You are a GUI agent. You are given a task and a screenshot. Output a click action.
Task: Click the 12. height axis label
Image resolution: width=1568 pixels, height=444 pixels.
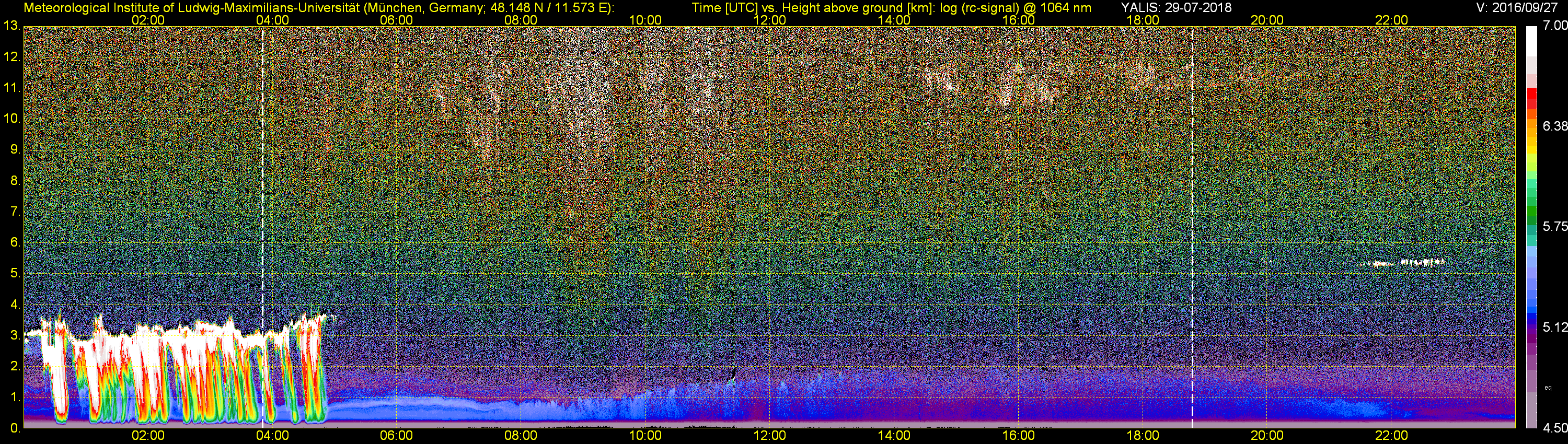[11, 57]
